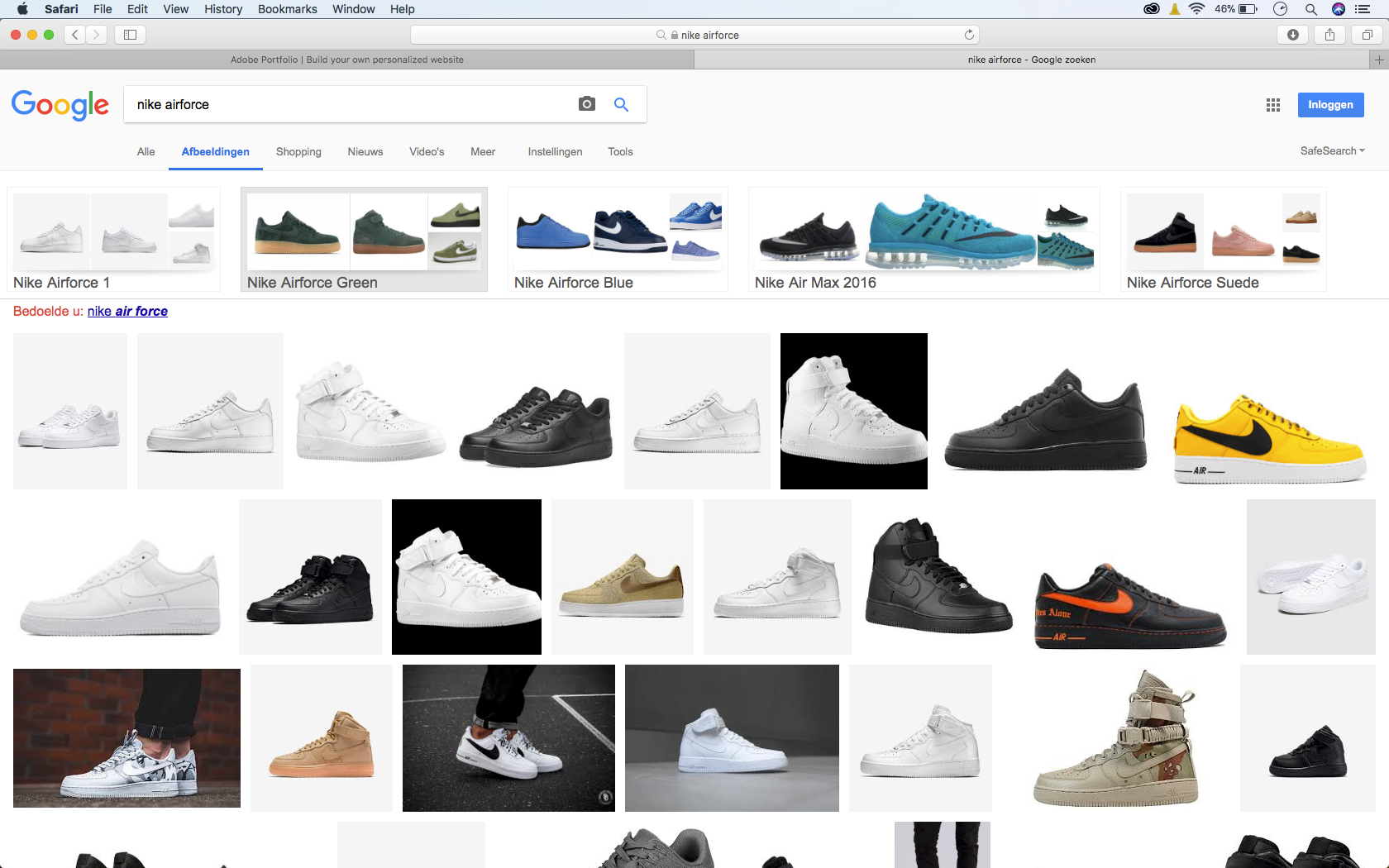This screenshot has height=868, width=1389.
Task: Click the Google search text field
Action: pyautogui.click(x=351, y=105)
